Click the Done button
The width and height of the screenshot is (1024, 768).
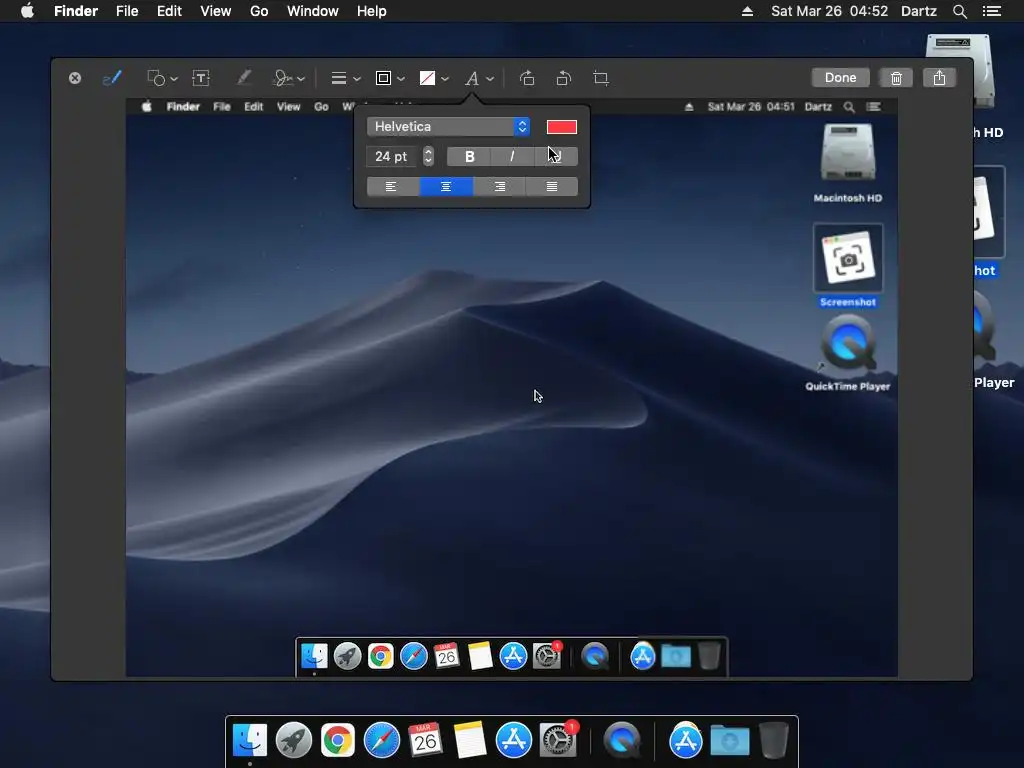(x=840, y=78)
